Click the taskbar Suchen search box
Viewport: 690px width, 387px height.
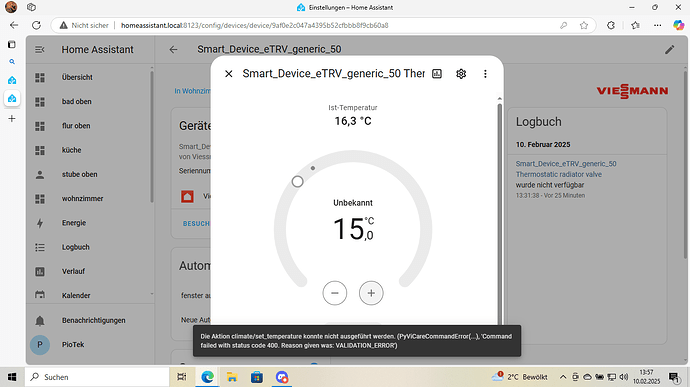(97, 377)
